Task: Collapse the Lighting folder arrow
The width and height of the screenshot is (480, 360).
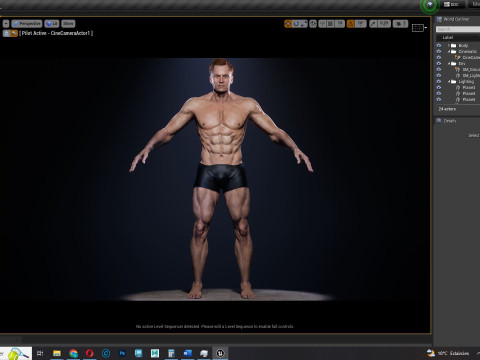Action: pyautogui.click(x=449, y=81)
